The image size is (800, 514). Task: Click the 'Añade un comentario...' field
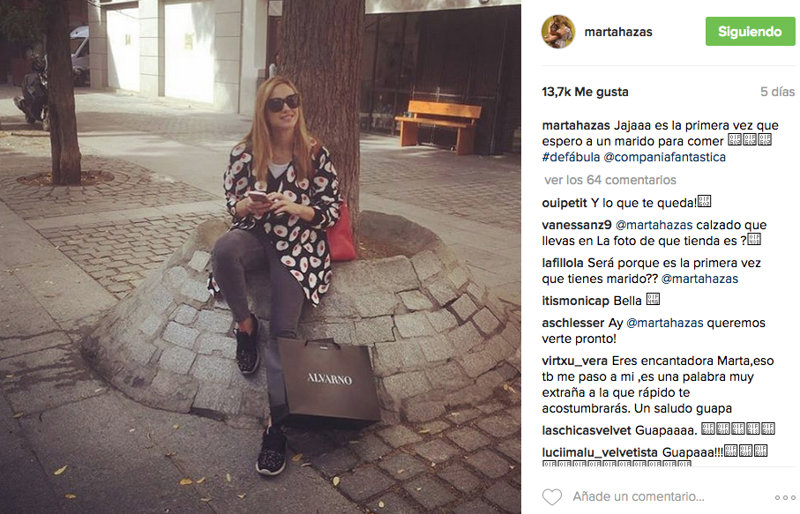(x=638, y=496)
